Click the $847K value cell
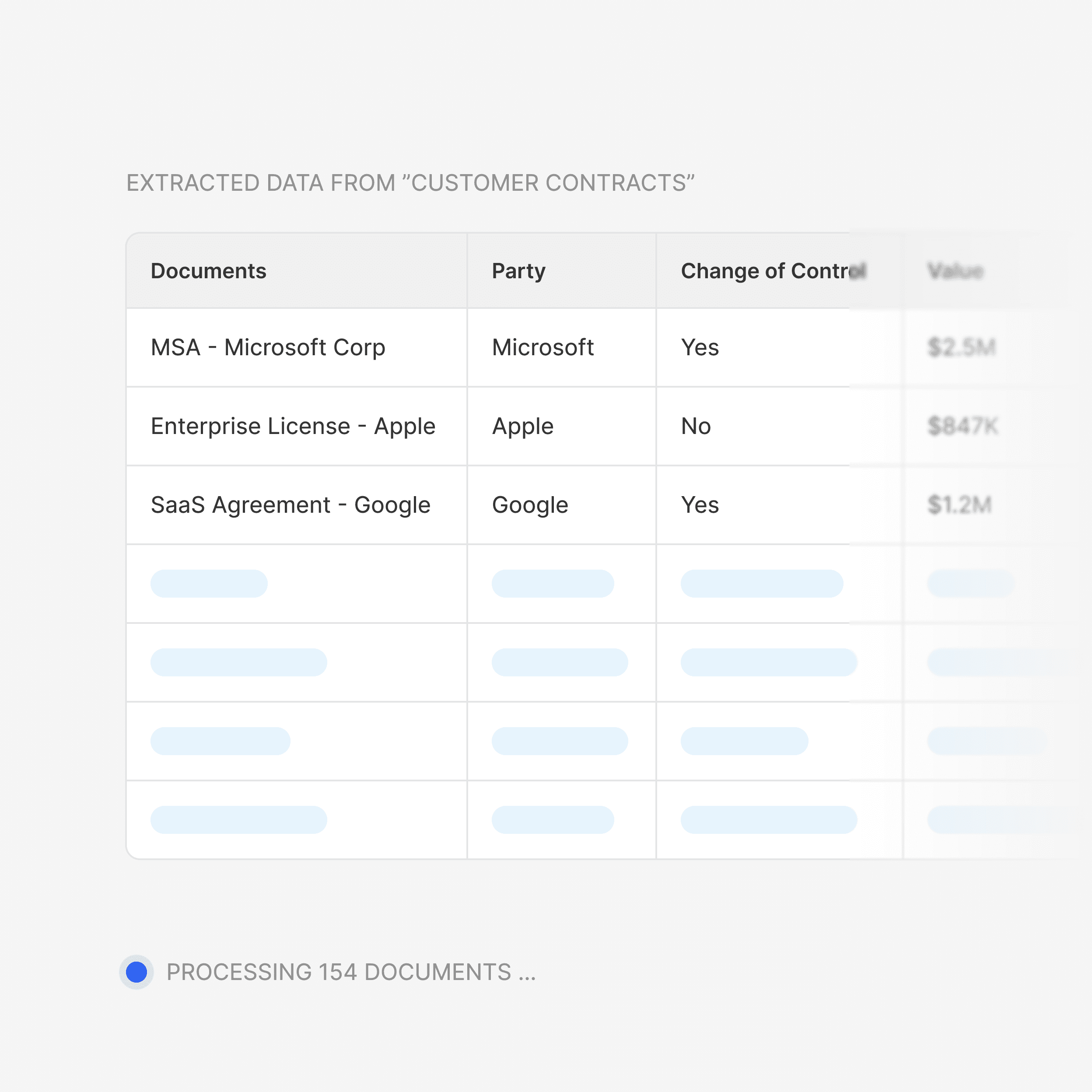 962,426
